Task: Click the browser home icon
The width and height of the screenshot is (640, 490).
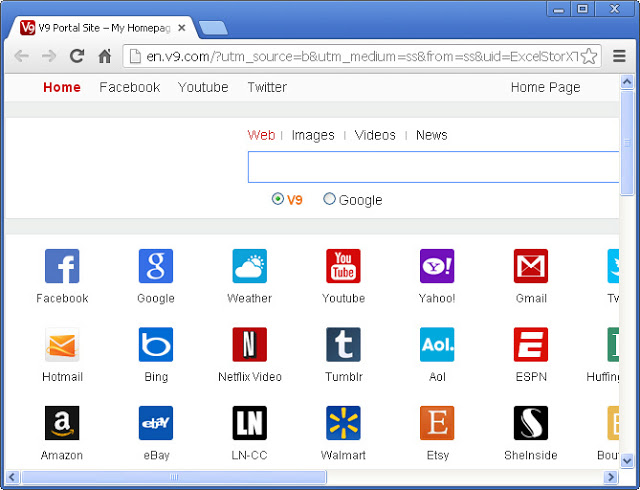Action: pyautogui.click(x=105, y=56)
